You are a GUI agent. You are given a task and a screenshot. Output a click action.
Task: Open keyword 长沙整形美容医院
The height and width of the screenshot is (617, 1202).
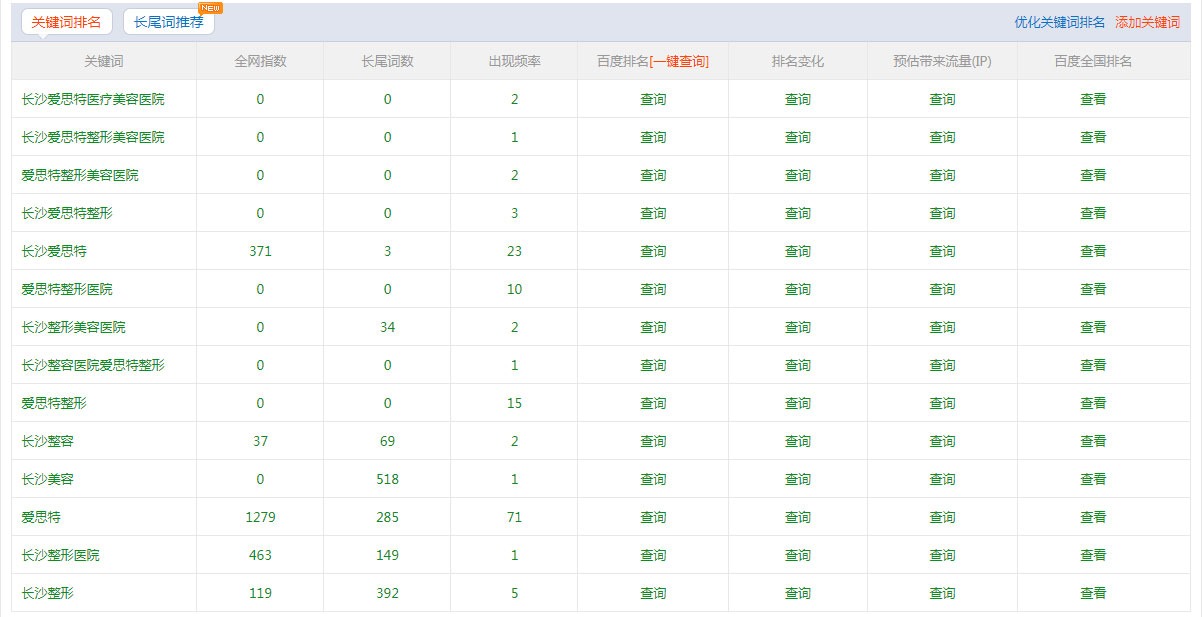click(x=74, y=327)
